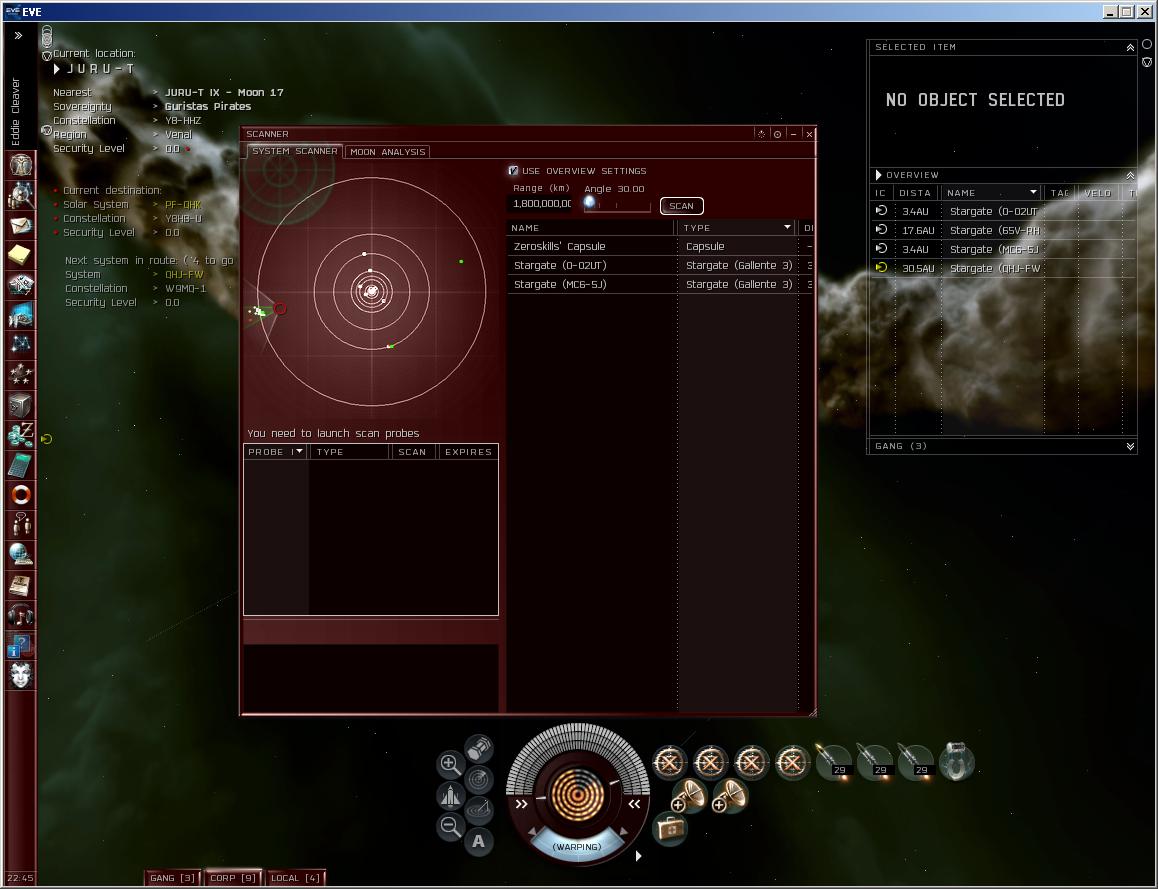Click the PF-QHK destination system link
The height and width of the screenshot is (889, 1158).
coord(183,205)
